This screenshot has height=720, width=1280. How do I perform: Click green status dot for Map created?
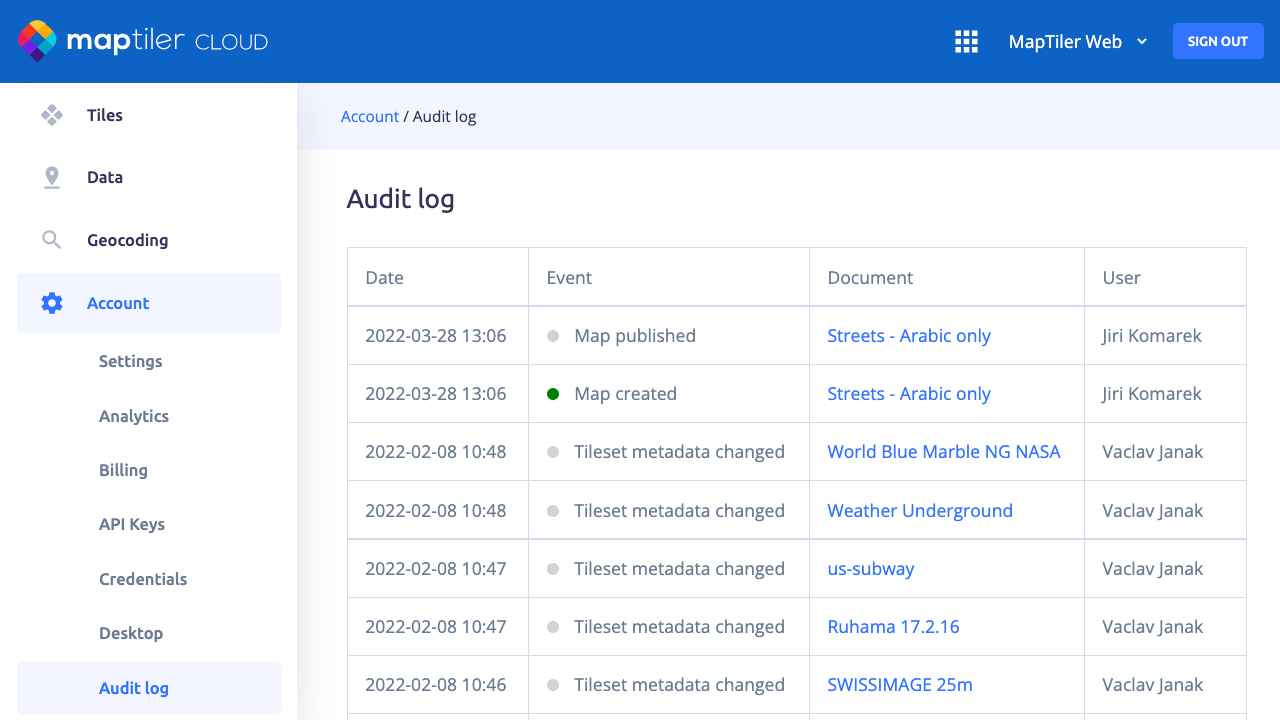tap(553, 394)
